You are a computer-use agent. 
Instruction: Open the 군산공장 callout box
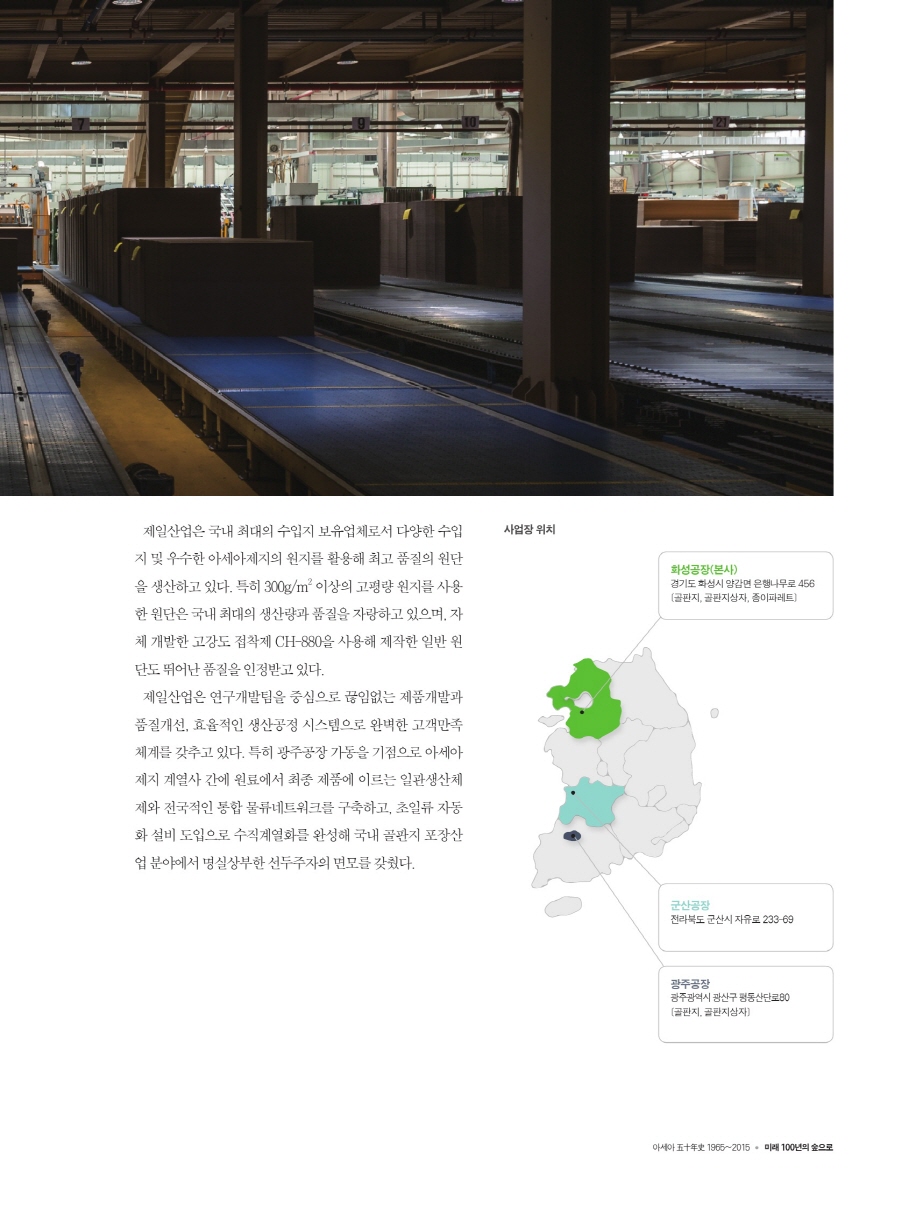(x=745, y=917)
